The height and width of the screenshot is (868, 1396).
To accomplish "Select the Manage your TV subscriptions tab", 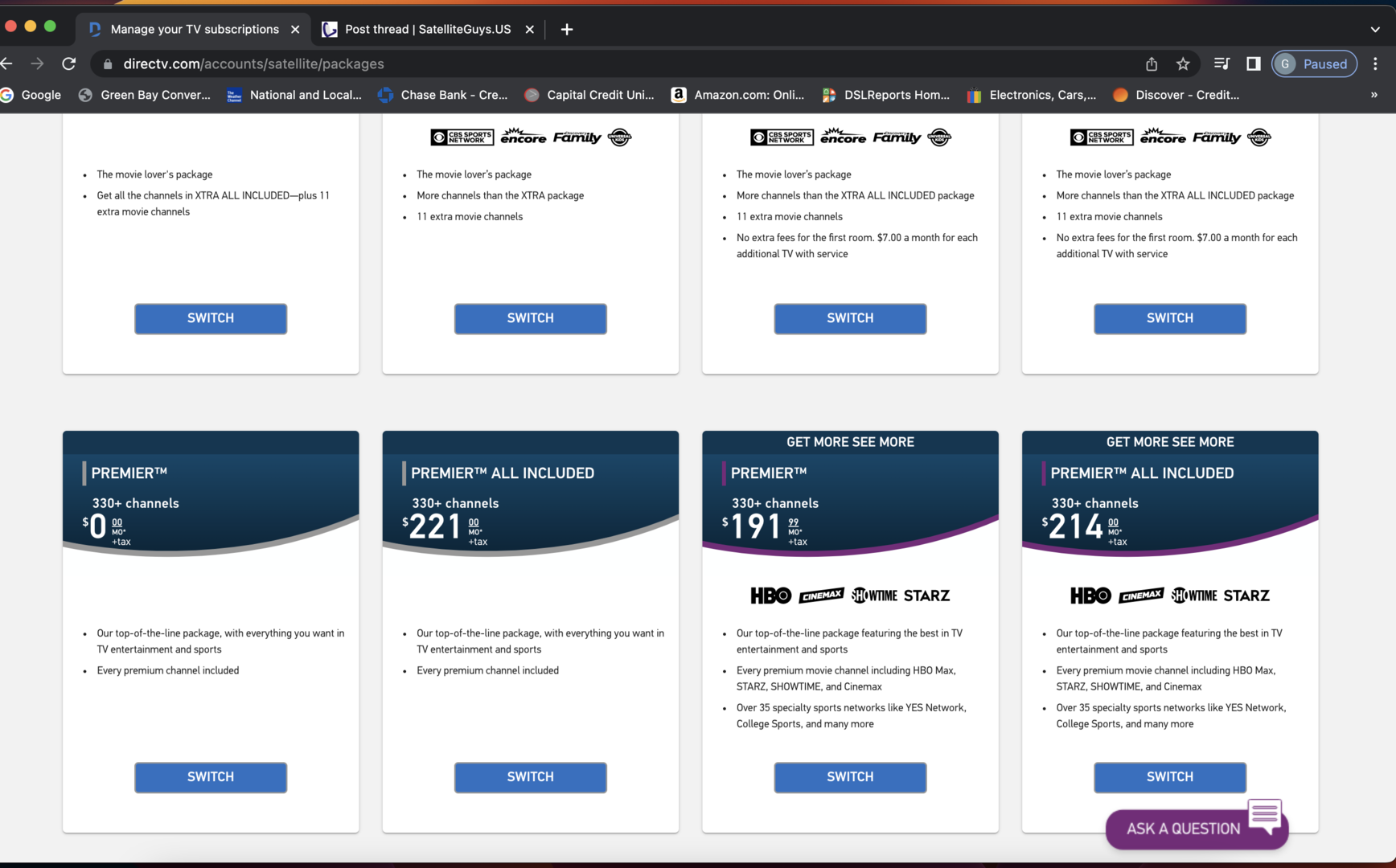I will [x=195, y=29].
